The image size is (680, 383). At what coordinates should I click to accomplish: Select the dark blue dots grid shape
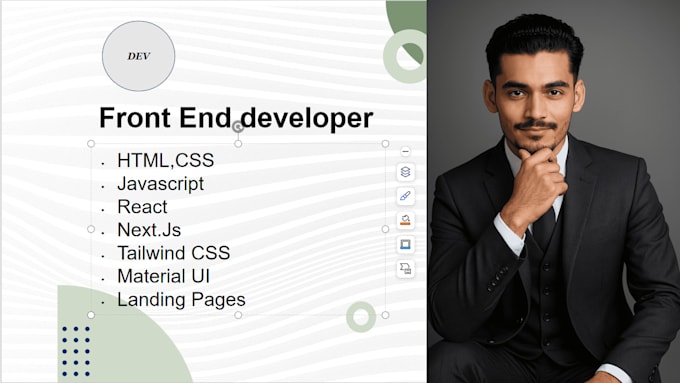(x=76, y=351)
